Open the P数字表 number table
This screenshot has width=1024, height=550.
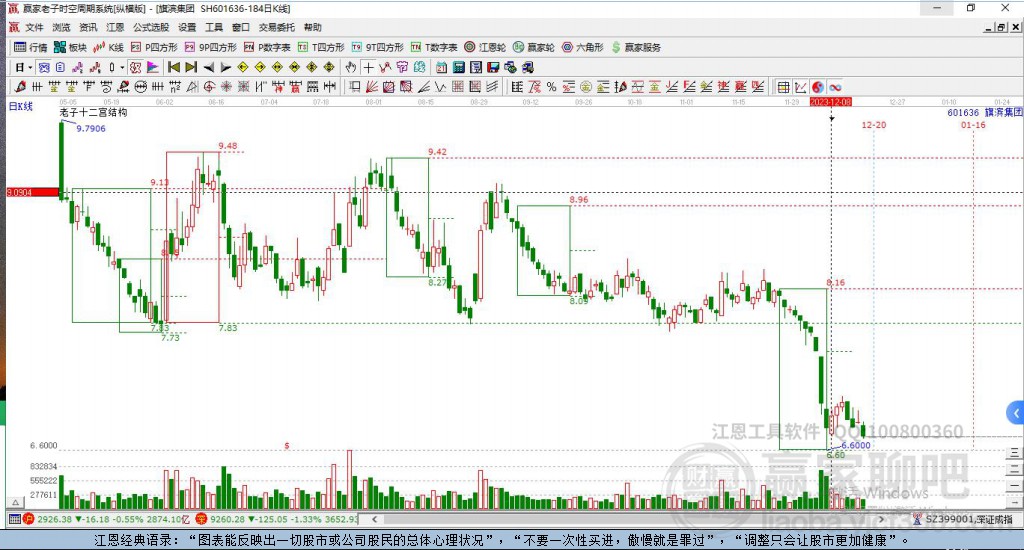tap(267, 47)
